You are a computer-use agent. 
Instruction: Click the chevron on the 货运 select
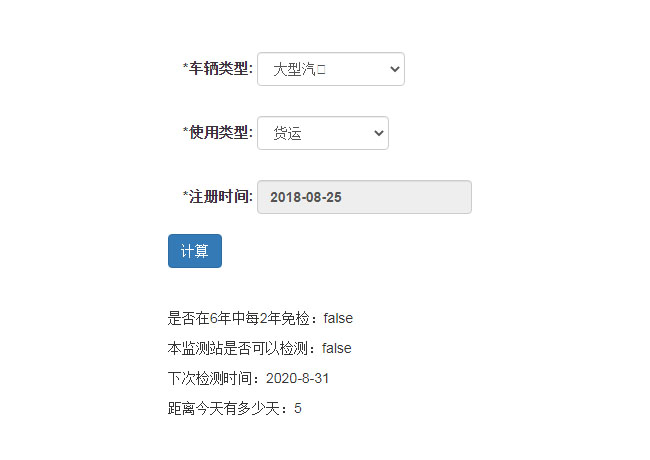tap(378, 133)
